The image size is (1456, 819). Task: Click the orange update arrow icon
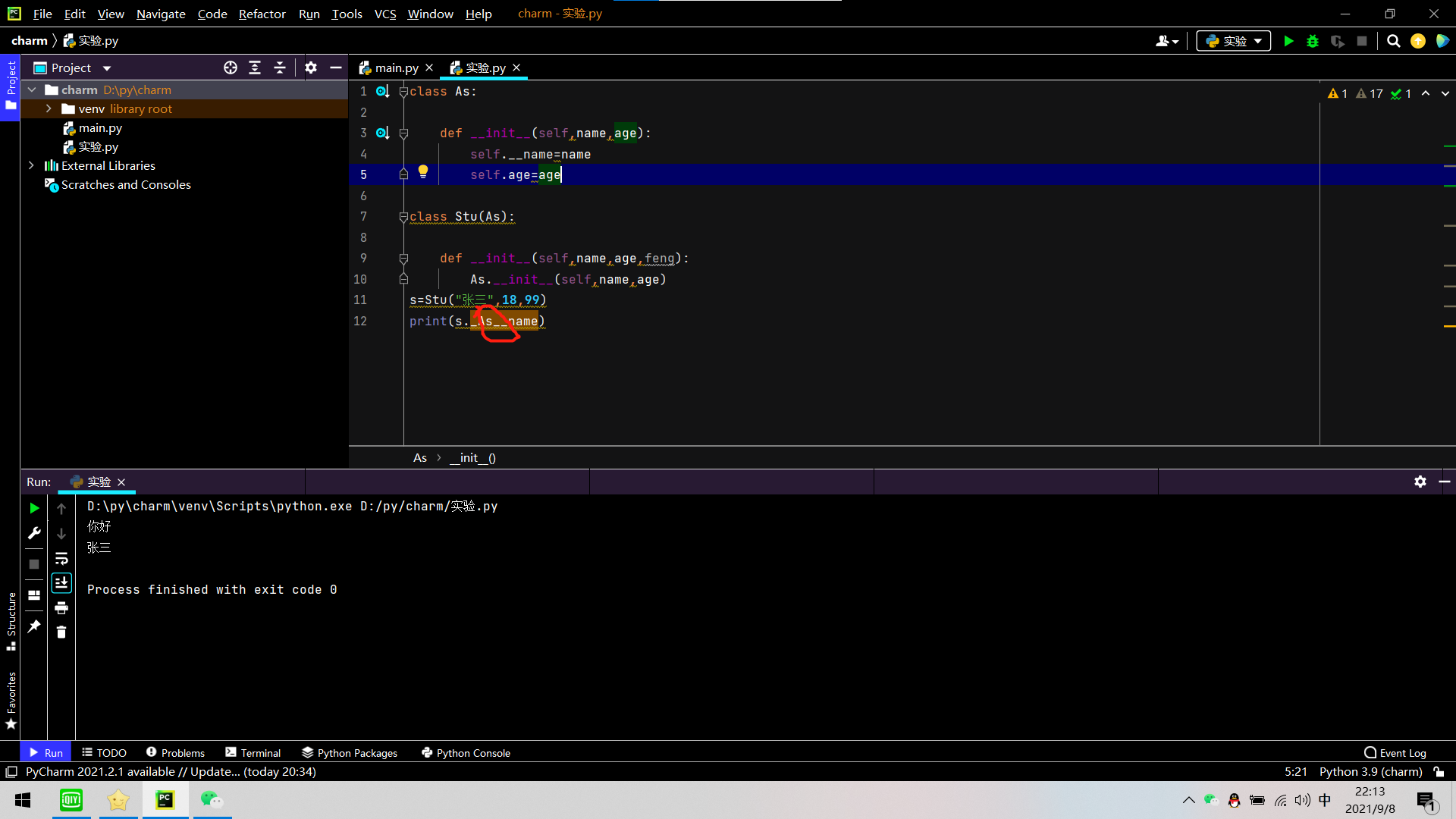[x=1418, y=41]
